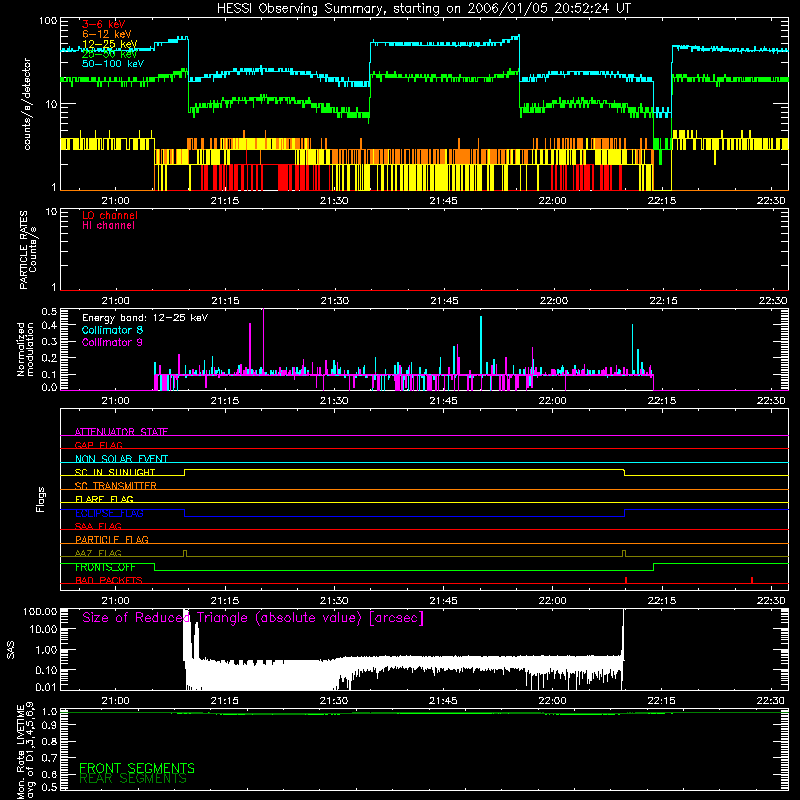Click the HESSI Observing Summary title text

[x=423, y=9]
